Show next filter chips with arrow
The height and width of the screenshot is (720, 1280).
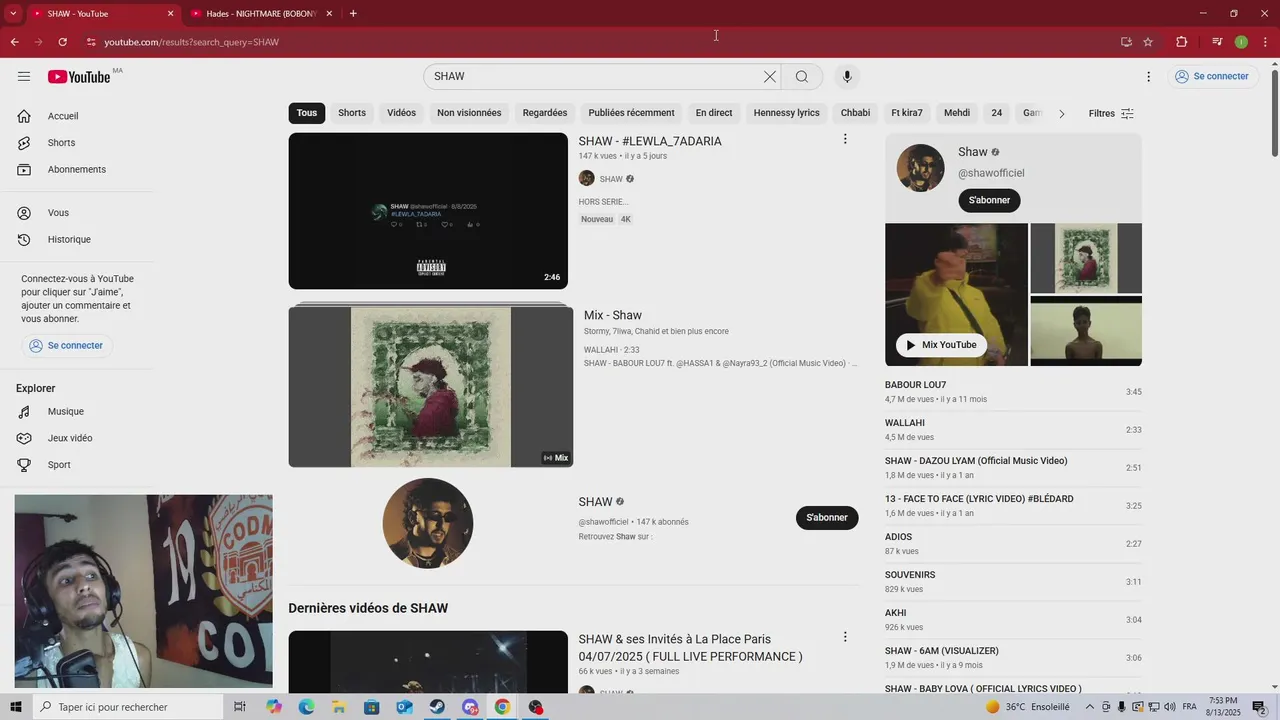(1061, 113)
